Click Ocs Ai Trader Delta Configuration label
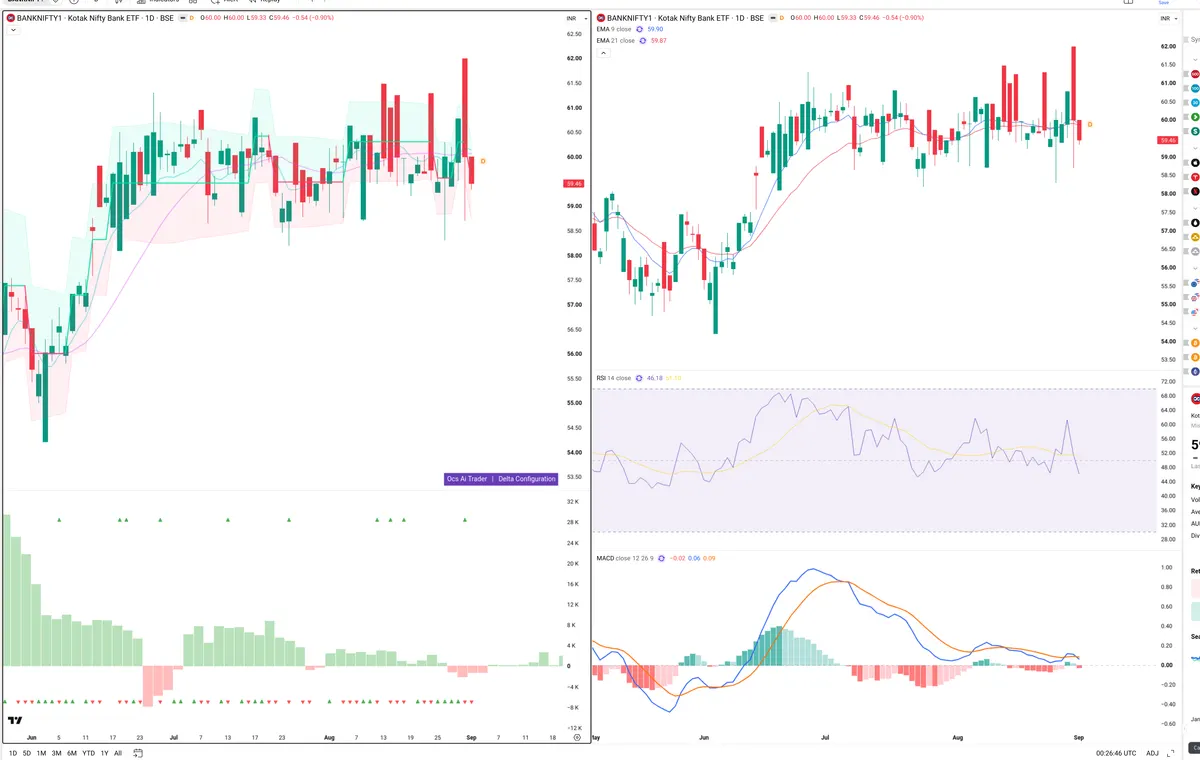 [x=500, y=479]
